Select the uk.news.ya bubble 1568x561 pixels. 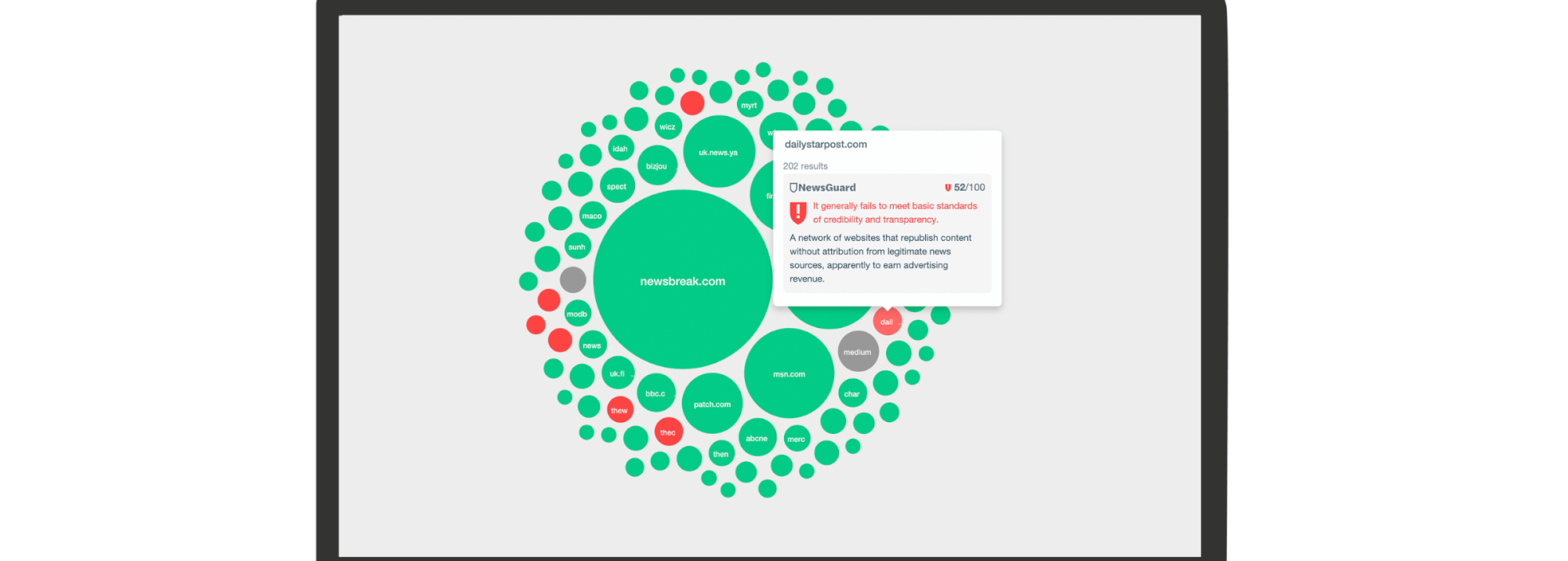coord(718,152)
